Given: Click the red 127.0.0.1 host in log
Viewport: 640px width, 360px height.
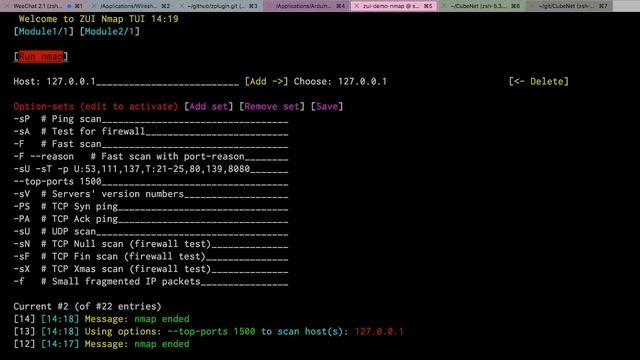Looking at the screenshot, I should tap(379, 331).
